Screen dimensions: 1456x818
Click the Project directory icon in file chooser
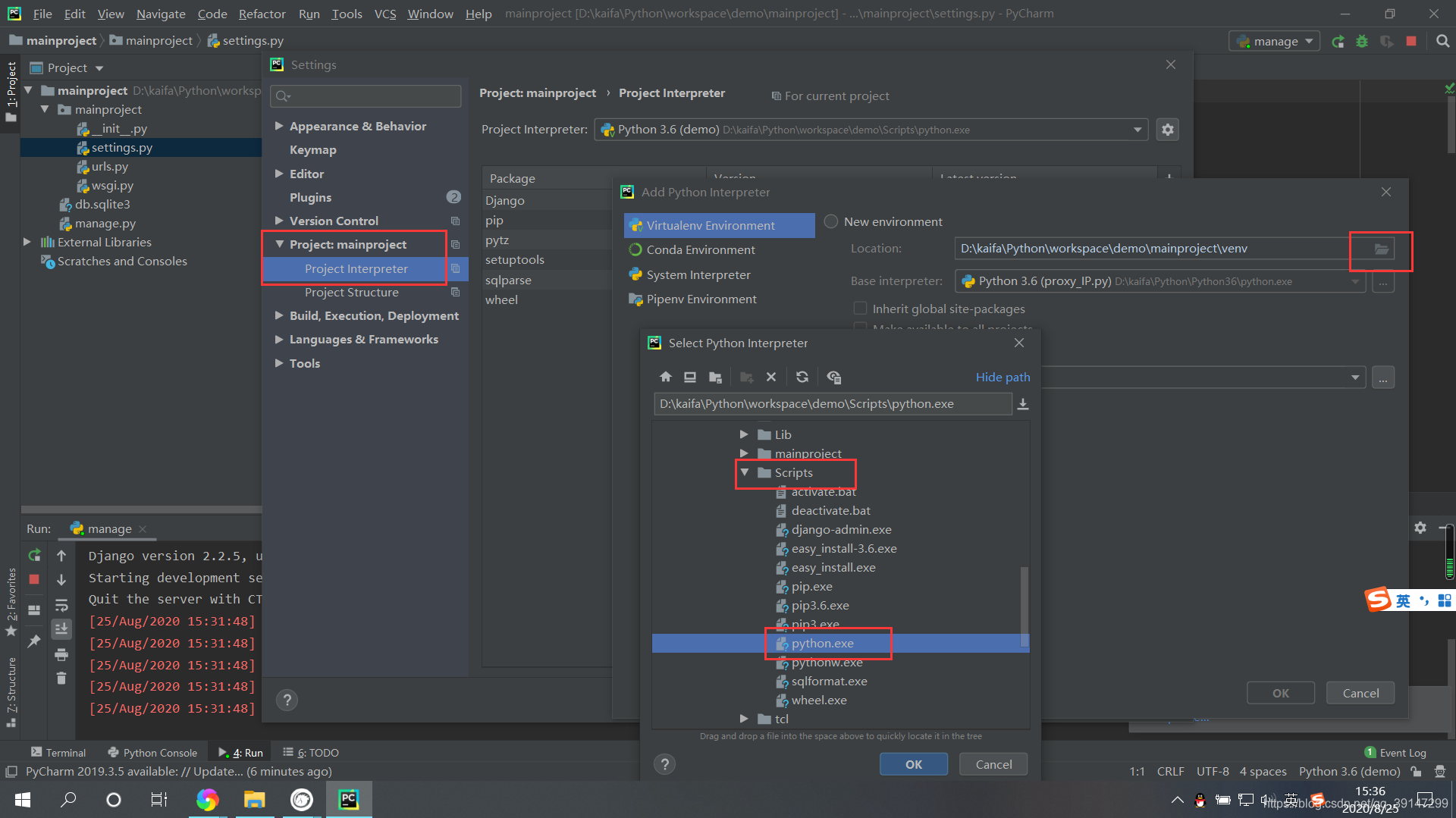tap(715, 377)
